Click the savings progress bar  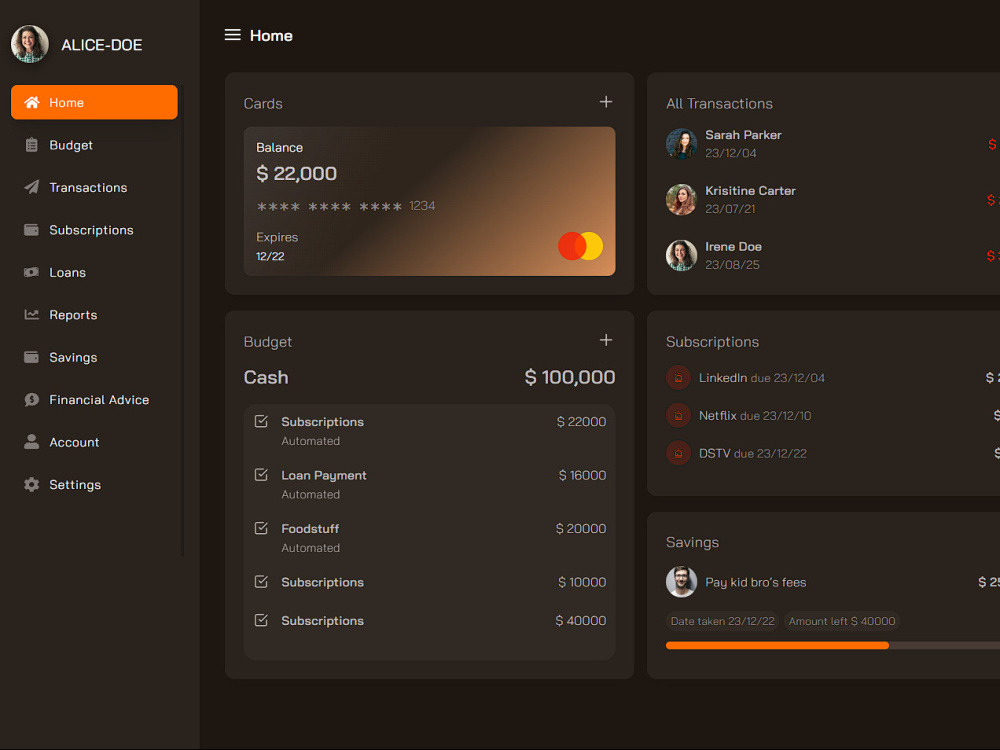[833, 645]
